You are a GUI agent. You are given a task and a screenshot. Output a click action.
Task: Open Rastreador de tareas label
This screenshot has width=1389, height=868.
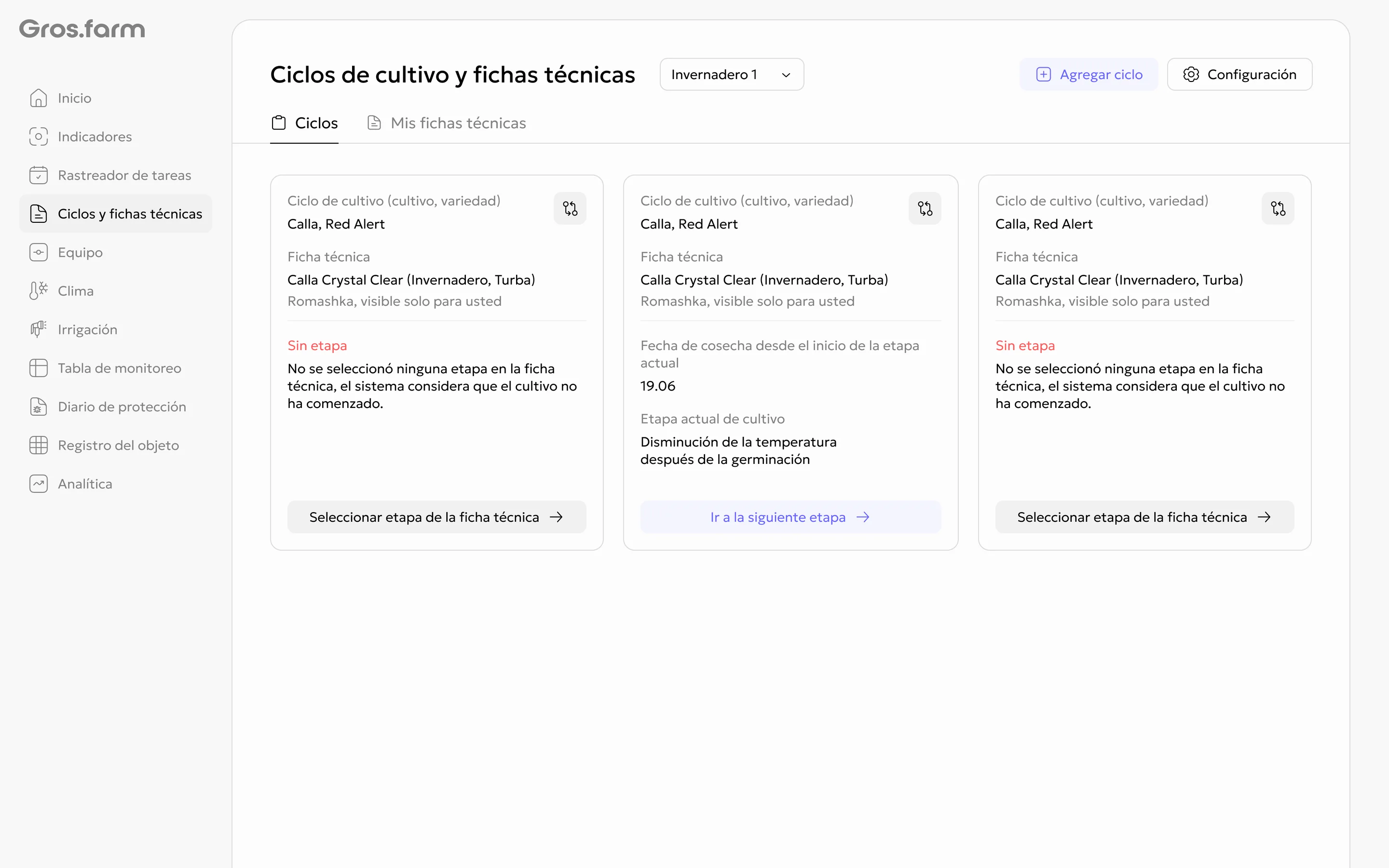(x=124, y=175)
